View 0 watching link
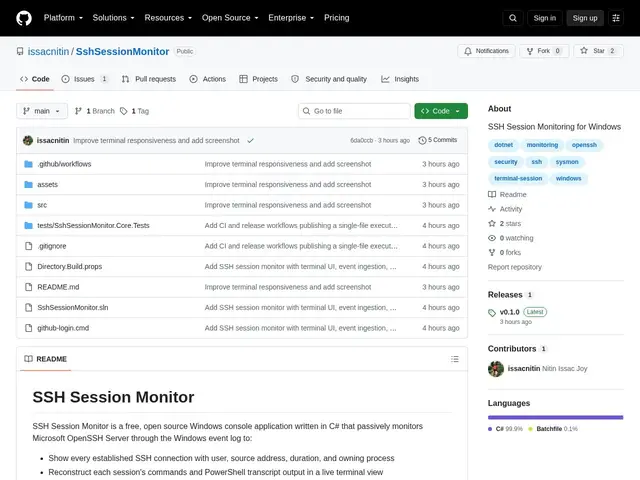Image resolution: width=640 pixels, height=480 pixels. click(x=511, y=238)
